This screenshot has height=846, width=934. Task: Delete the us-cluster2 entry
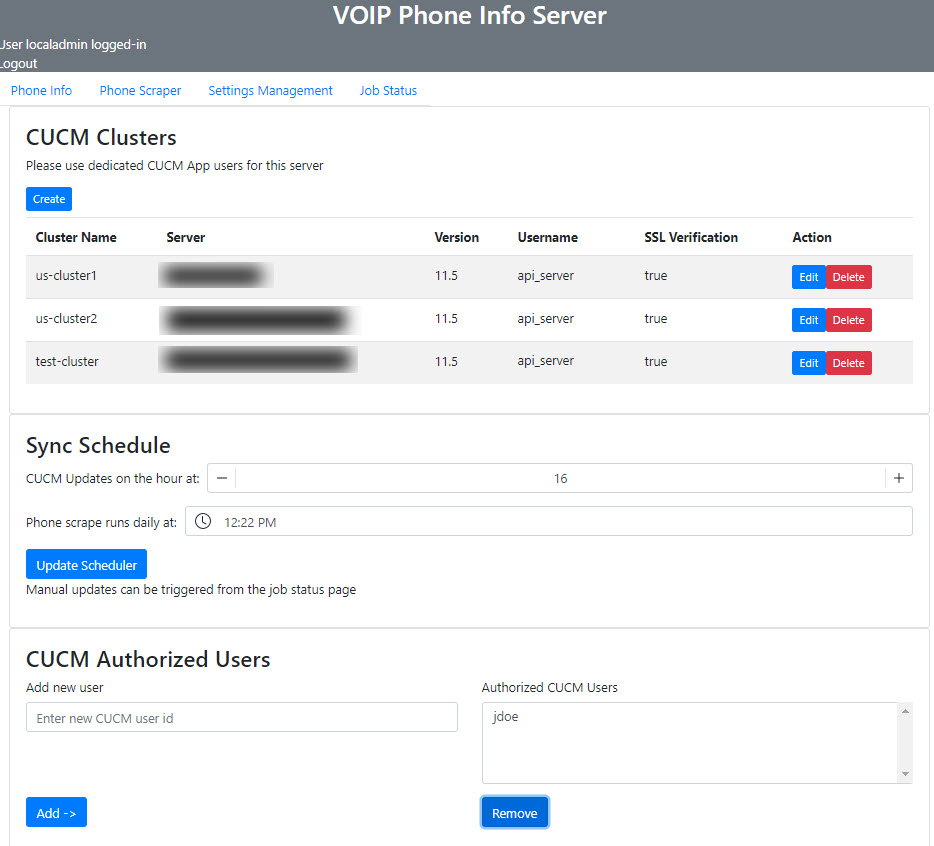point(848,320)
